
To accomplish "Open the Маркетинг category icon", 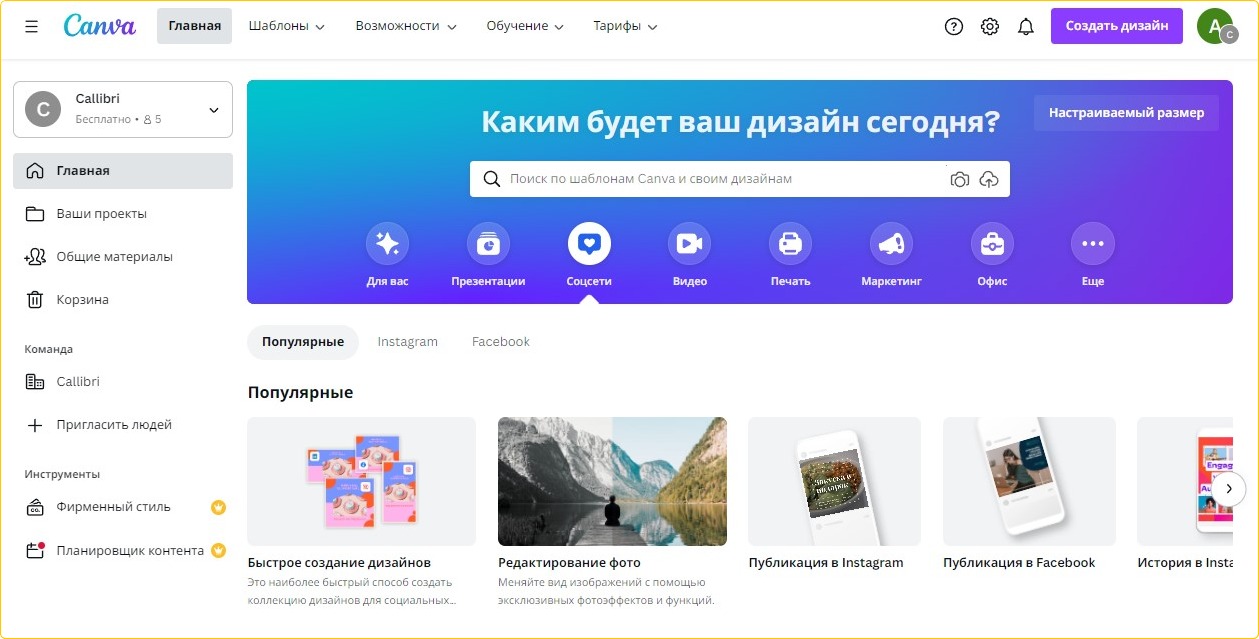I will tap(890, 243).
